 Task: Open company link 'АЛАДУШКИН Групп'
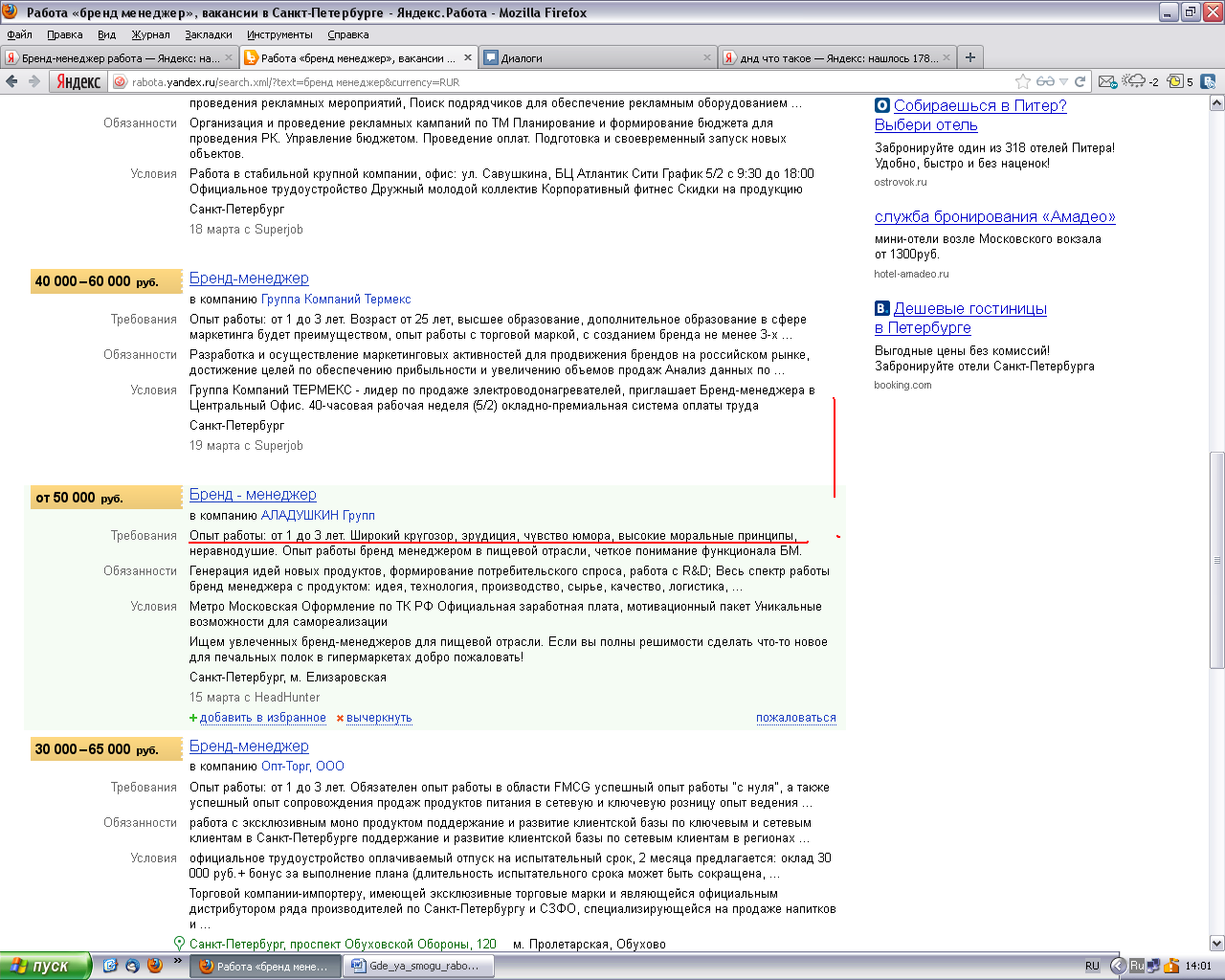click(318, 515)
